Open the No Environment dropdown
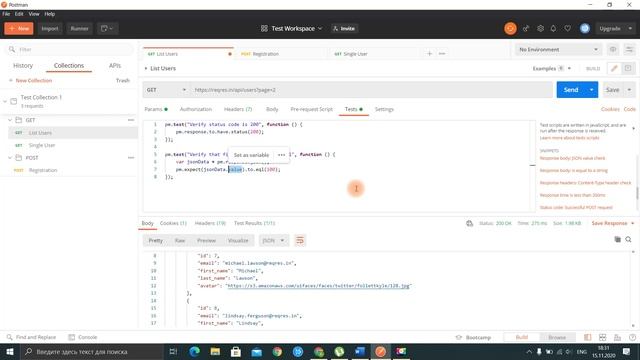This screenshot has width=640, height=360. coord(558,49)
